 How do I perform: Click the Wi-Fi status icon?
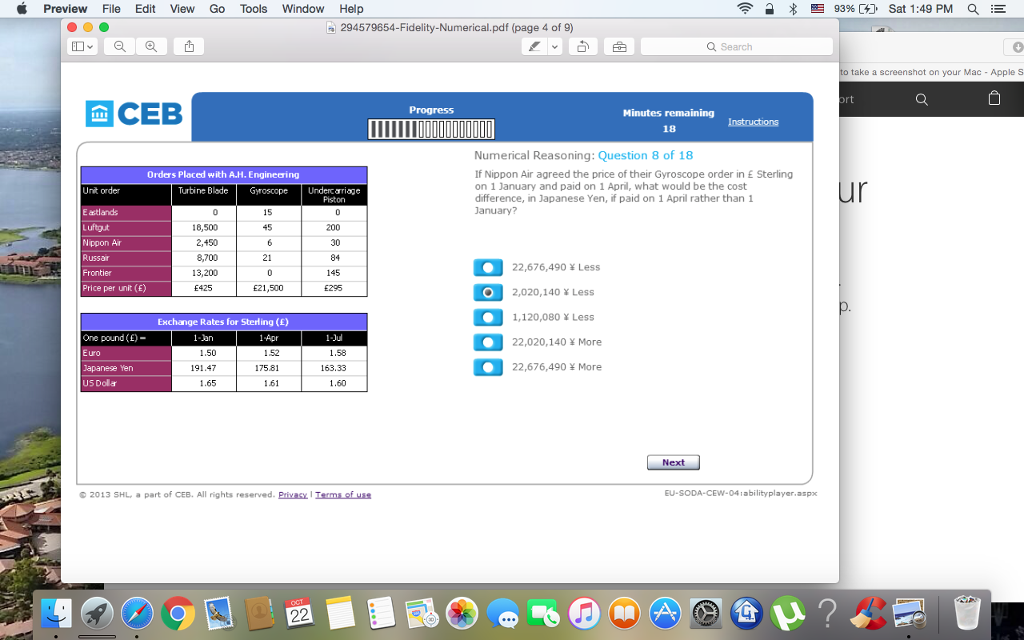[x=744, y=8]
